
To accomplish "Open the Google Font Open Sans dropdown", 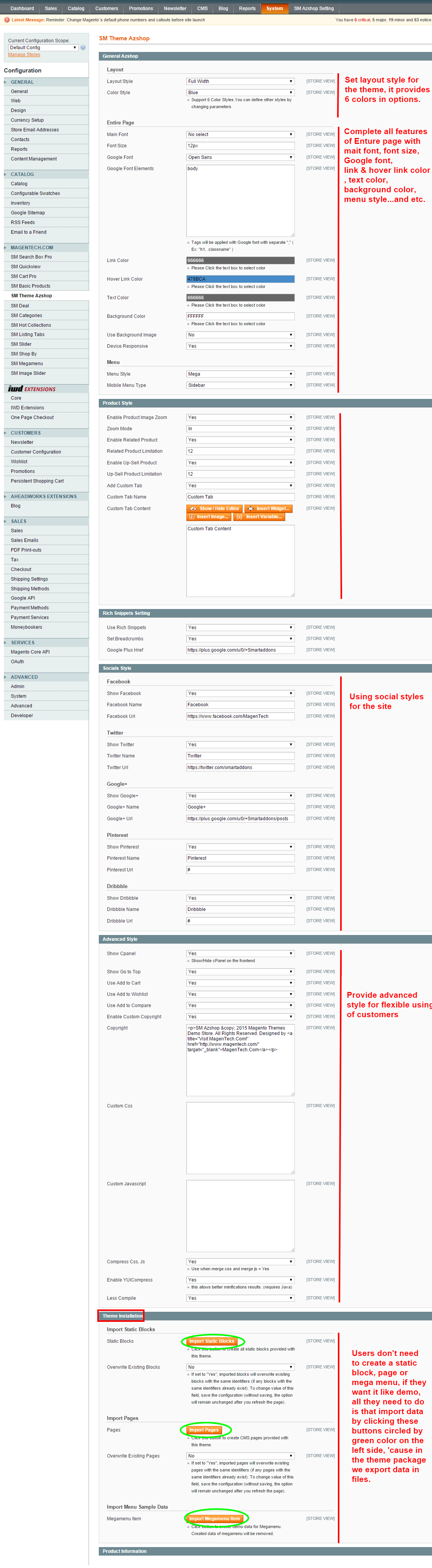I will pyautogui.click(x=240, y=157).
